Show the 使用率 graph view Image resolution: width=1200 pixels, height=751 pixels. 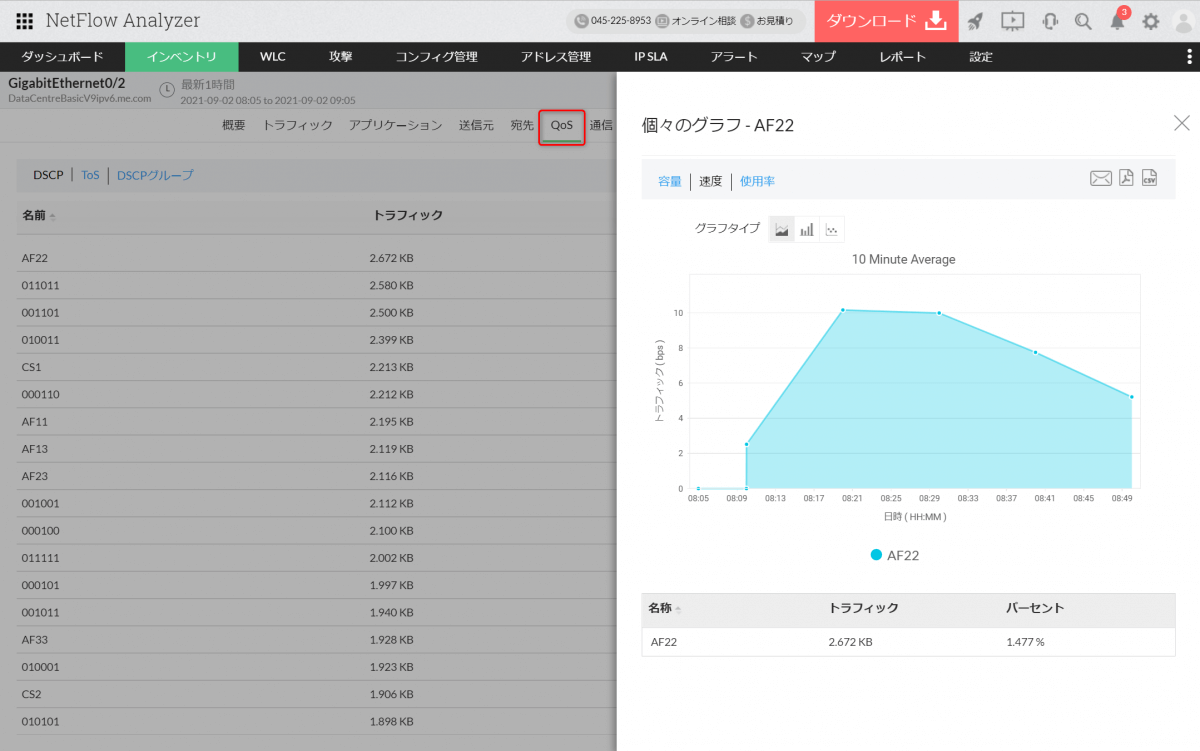click(x=757, y=181)
